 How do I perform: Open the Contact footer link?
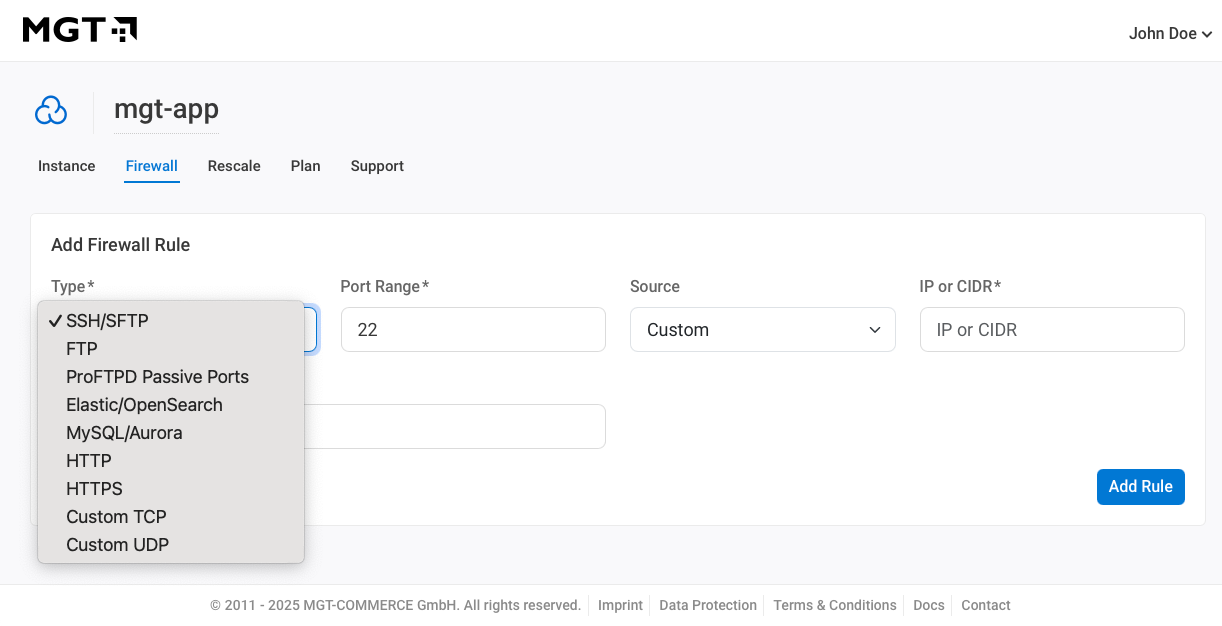pos(986,605)
